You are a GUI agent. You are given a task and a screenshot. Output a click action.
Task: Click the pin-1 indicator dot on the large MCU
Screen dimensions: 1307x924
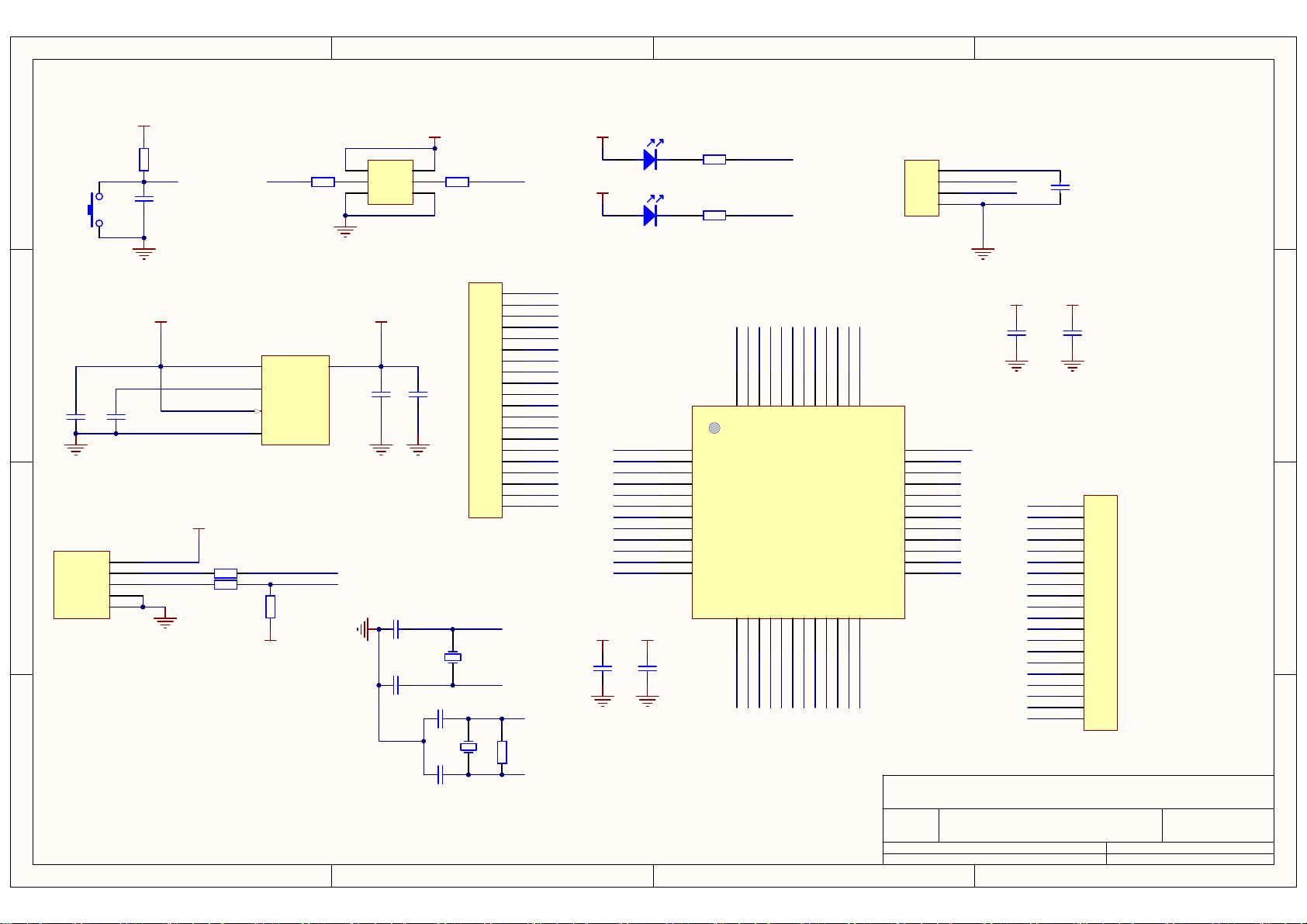pos(715,427)
